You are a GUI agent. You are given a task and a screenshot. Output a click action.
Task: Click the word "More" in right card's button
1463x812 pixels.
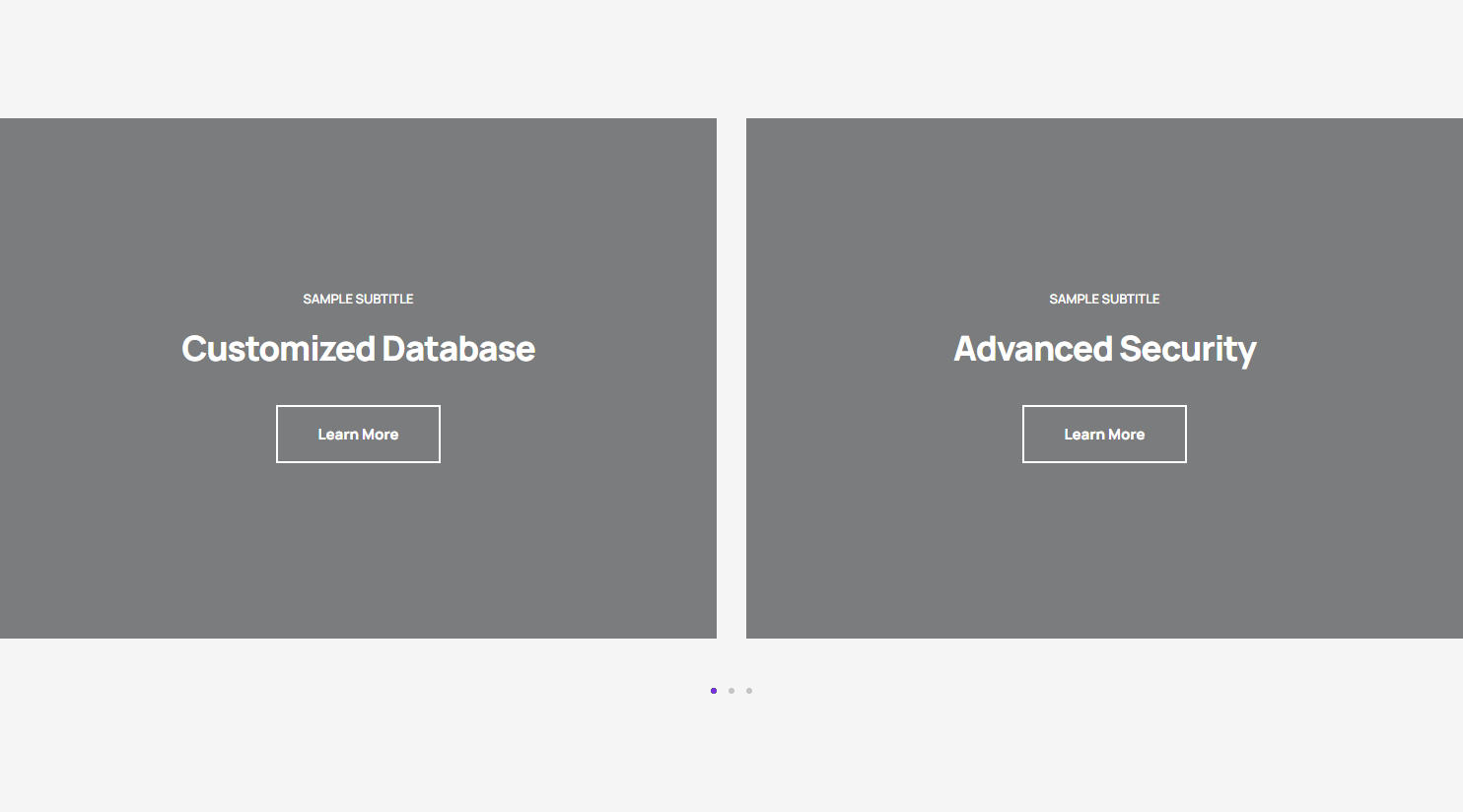point(1126,435)
